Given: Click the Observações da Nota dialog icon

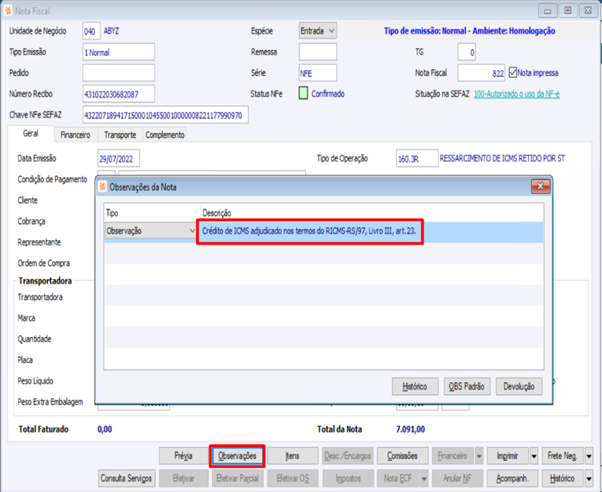Looking at the screenshot, I should (103, 187).
